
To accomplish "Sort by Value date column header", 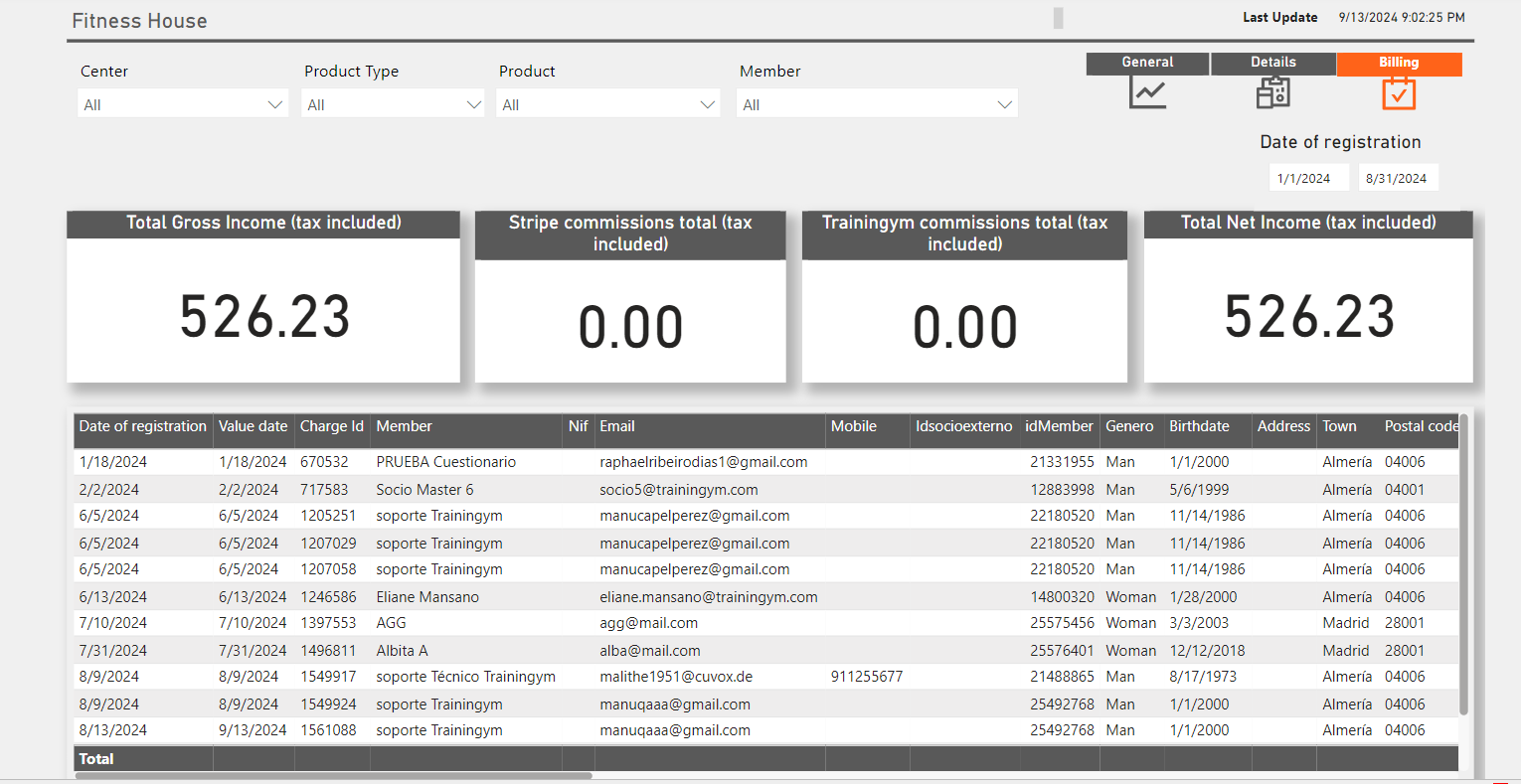I will coord(253,426).
